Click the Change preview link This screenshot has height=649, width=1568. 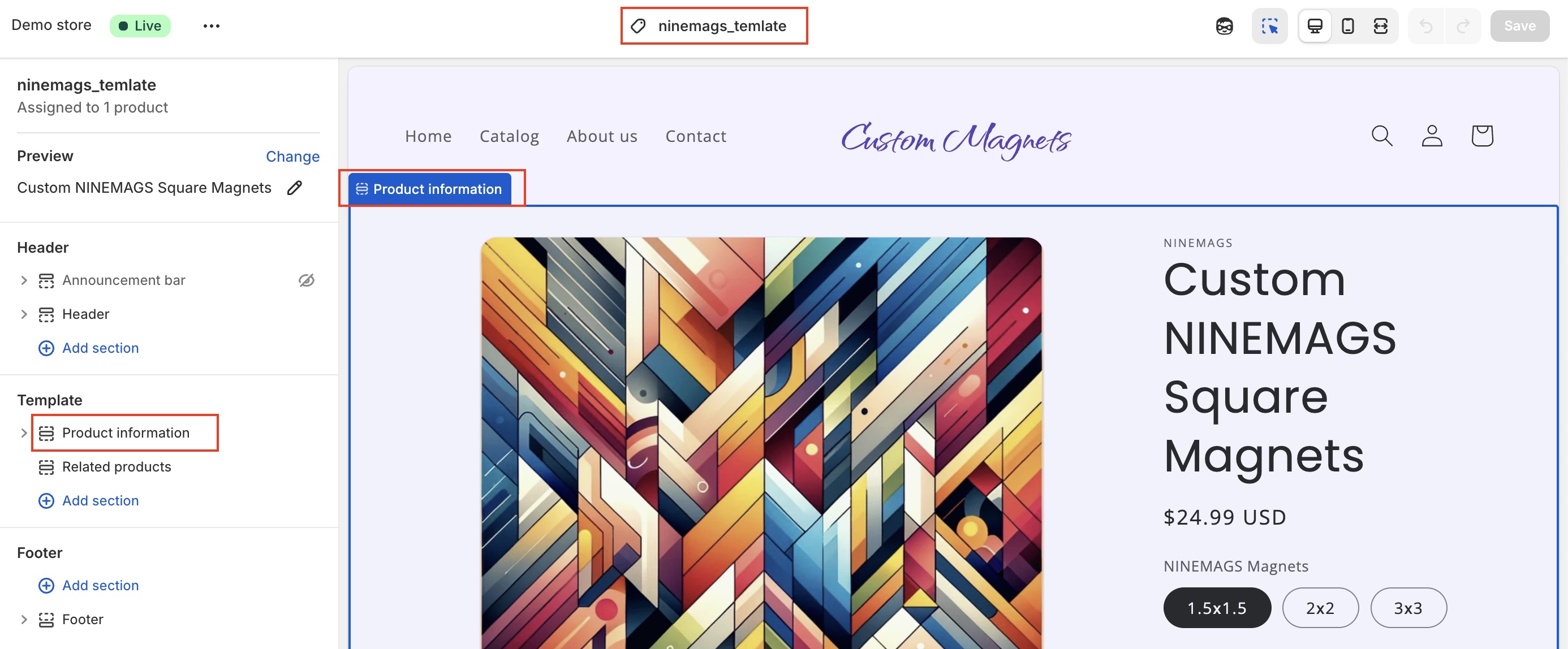(x=292, y=157)
